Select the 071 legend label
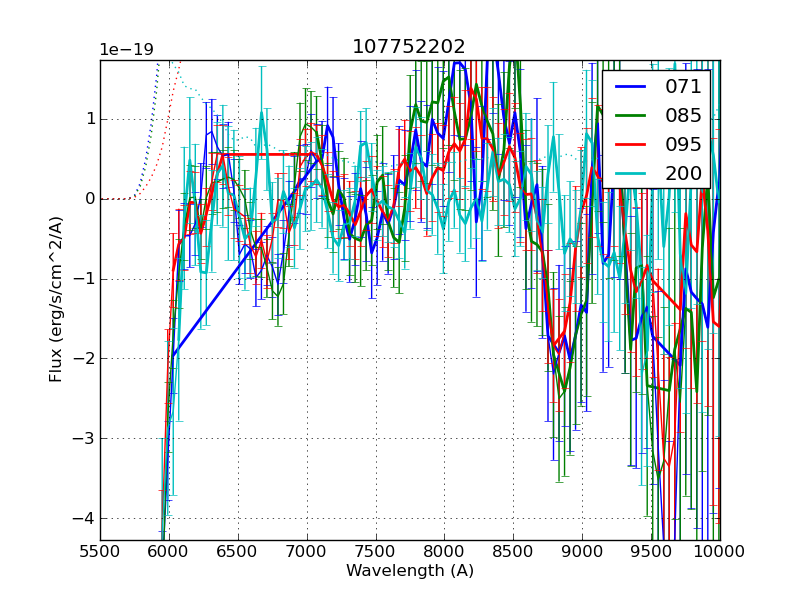This screenshot has width=800, height=600. (683, 87)
